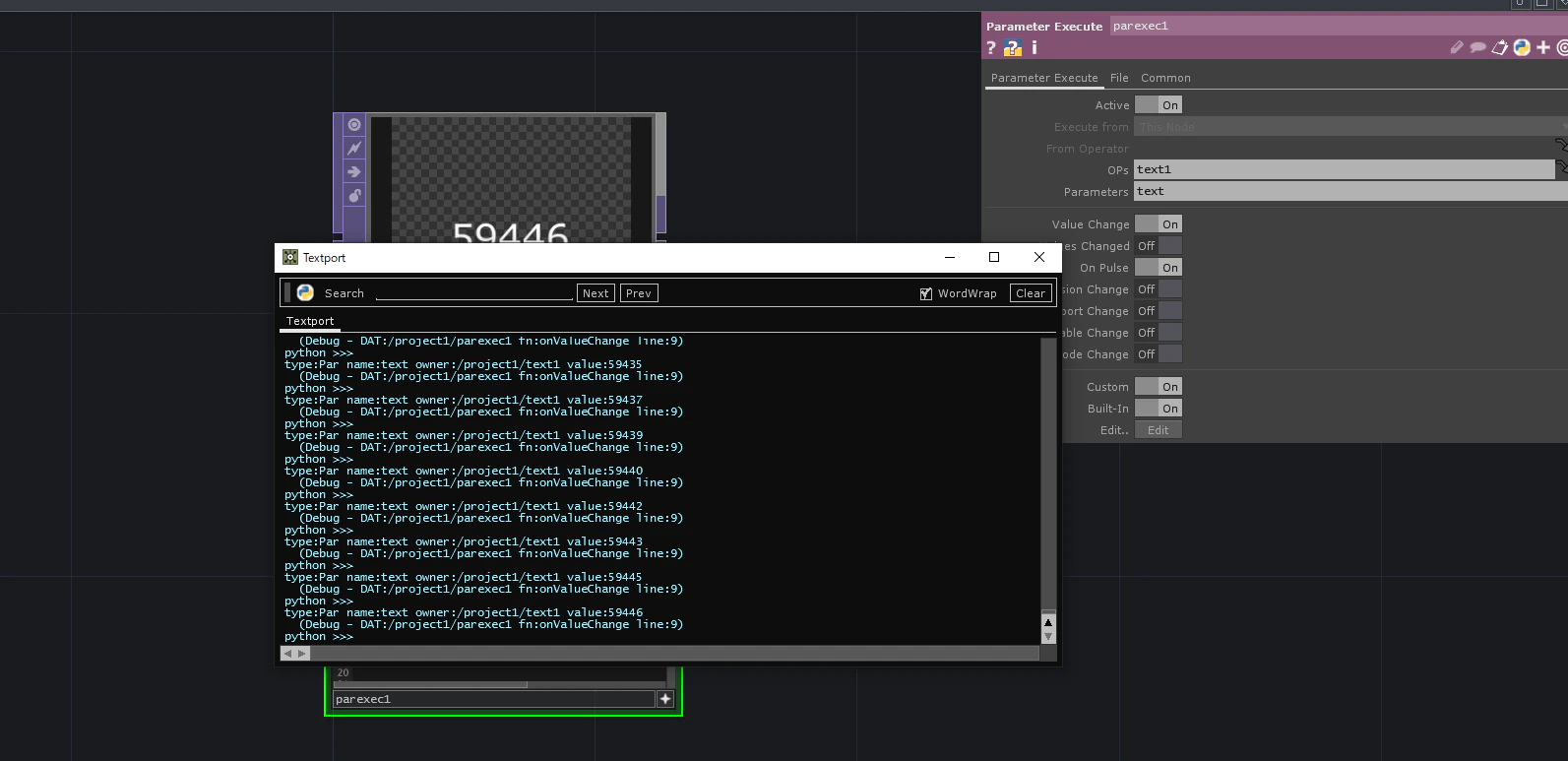Screen dimensions: 1568x761
Task: Uncheck the WordWrap checkbox in Textport
Action: (926, 293)
